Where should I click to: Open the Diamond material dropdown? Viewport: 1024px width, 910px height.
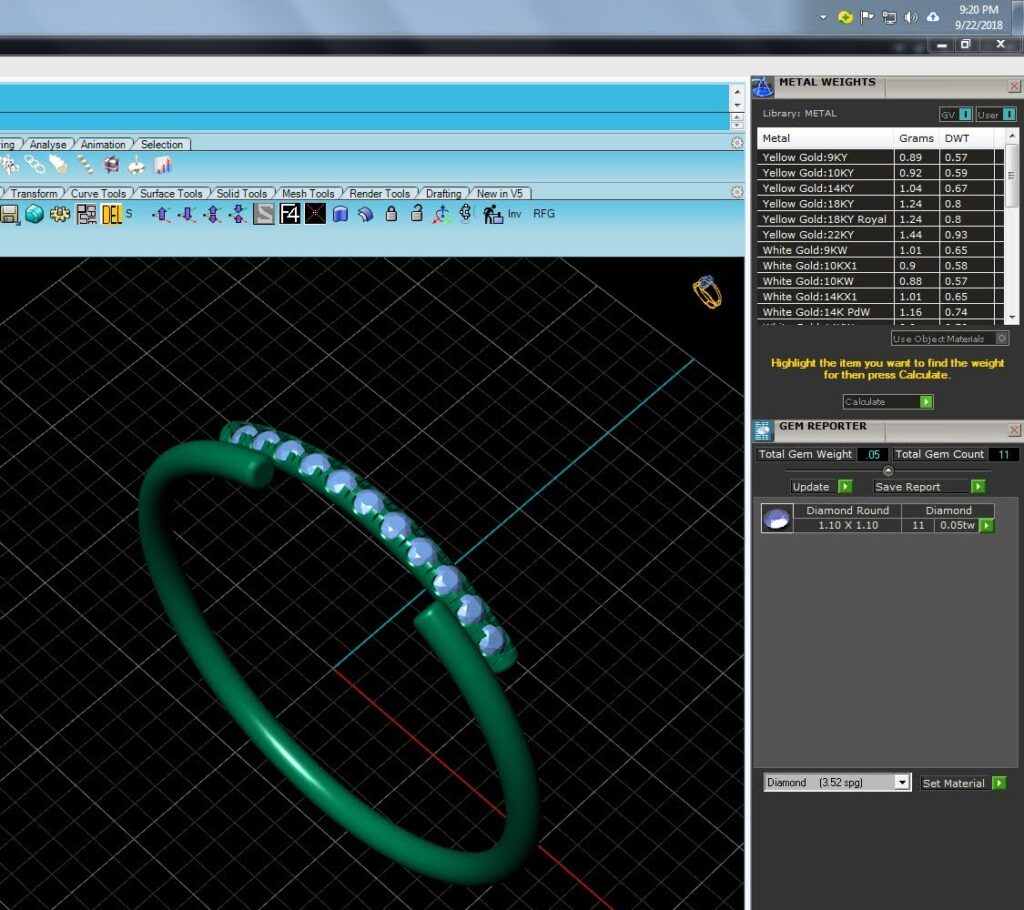point(902,782)
